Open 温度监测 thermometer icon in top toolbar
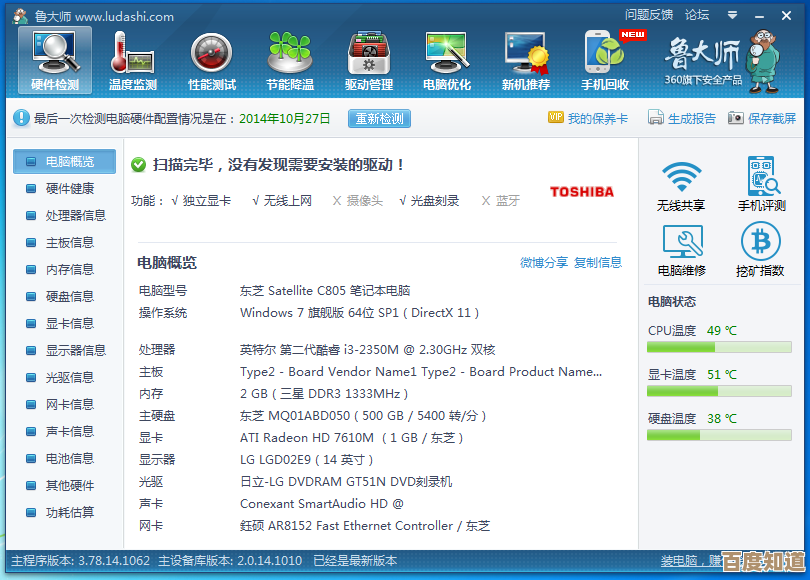Viewport: 810px width, 580px height. click(x=132, y=52)
